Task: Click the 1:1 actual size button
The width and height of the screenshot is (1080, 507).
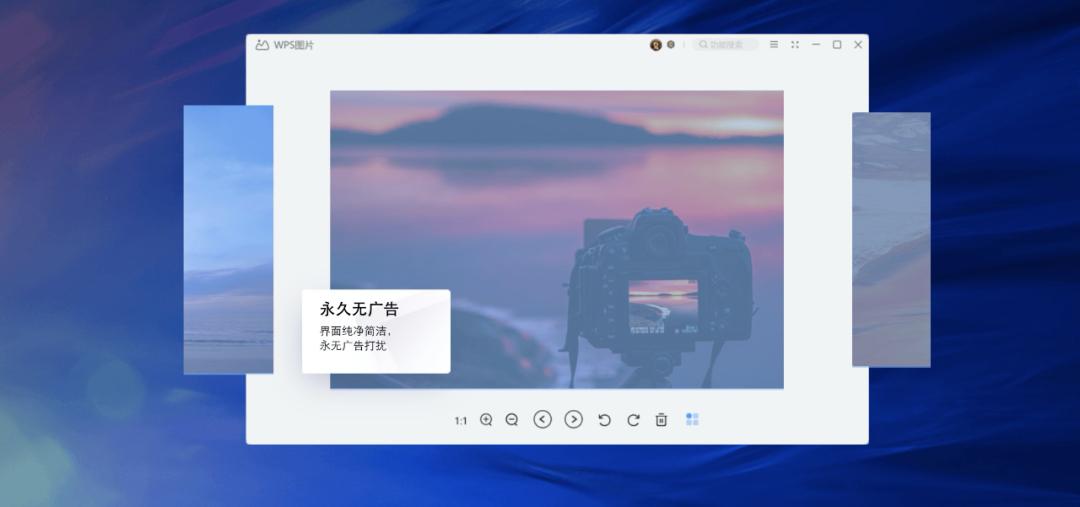Action: pos(461,420)
